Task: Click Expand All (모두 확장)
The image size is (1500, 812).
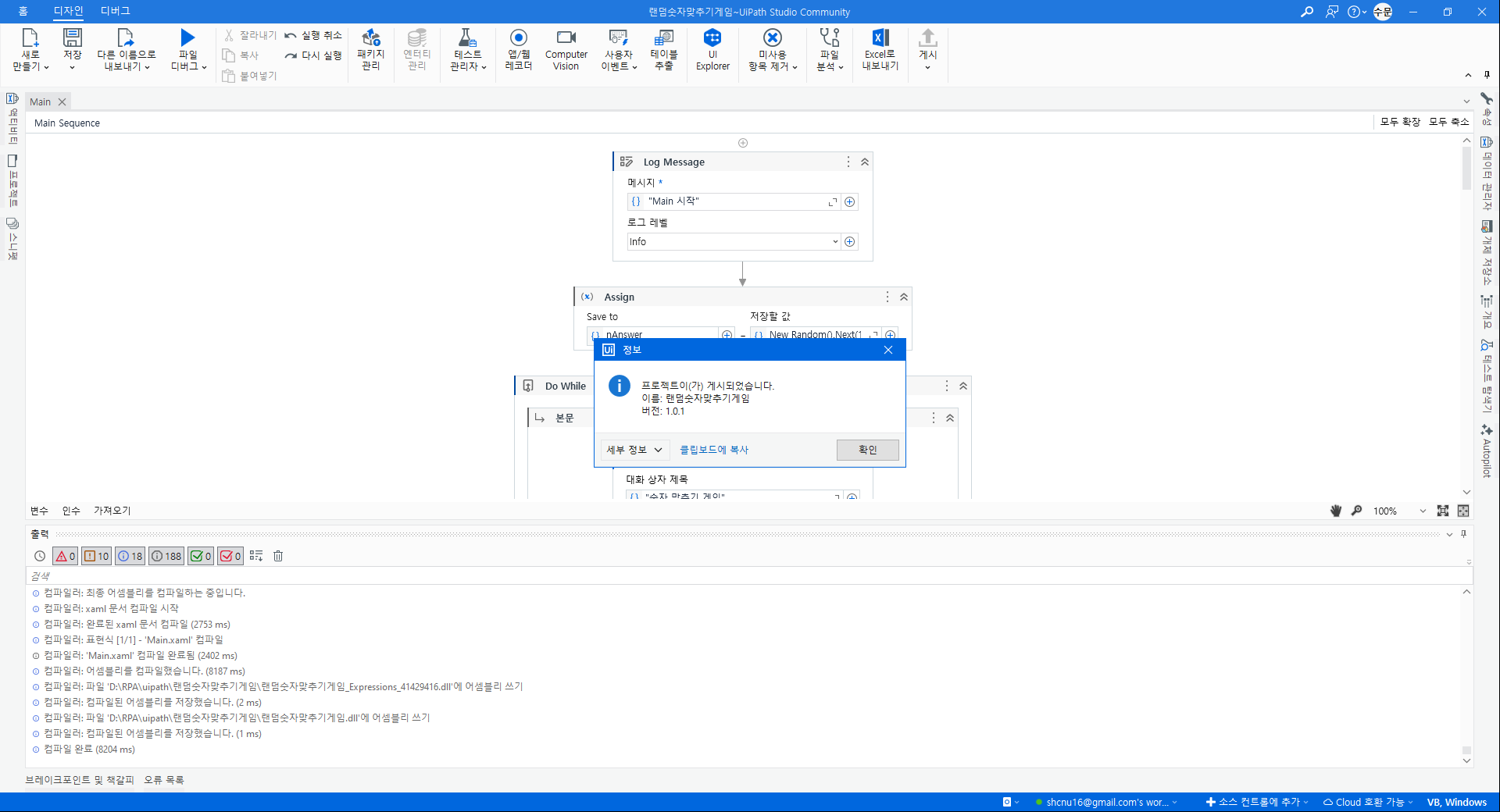Action: click(x=1400, y=122)
